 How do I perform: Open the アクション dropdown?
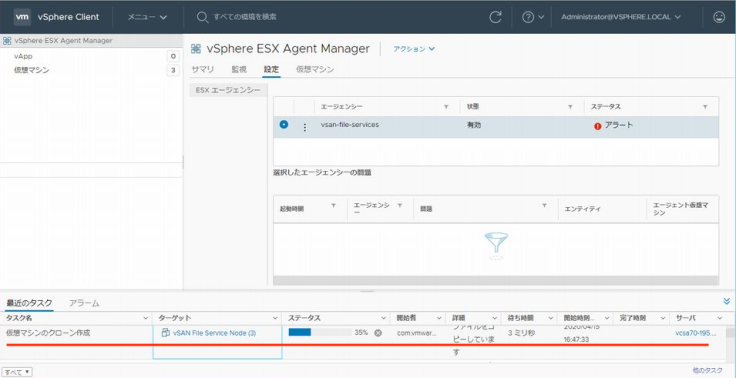(414, 49)
